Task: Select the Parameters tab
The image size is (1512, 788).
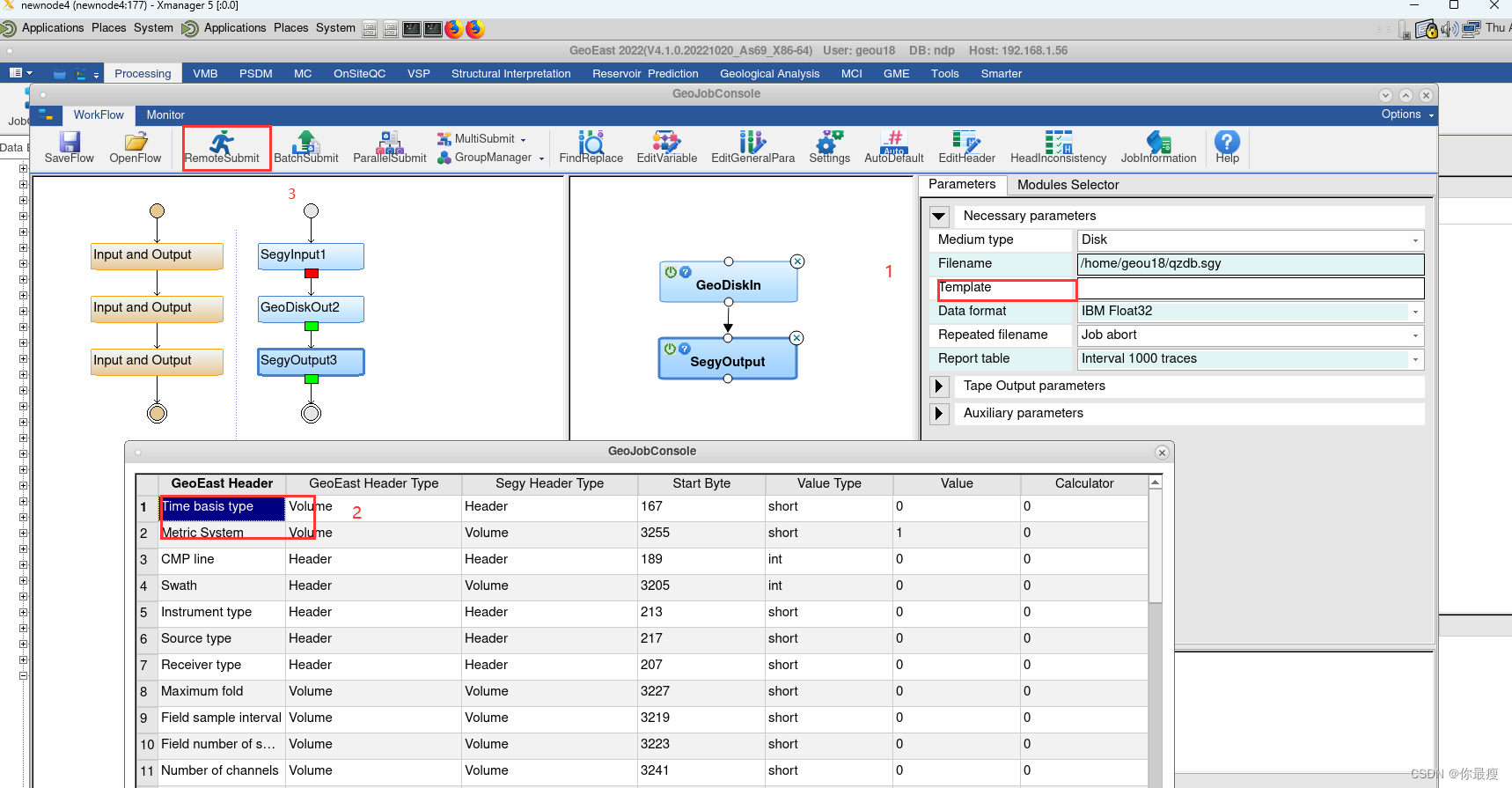Action: point(962,184)
